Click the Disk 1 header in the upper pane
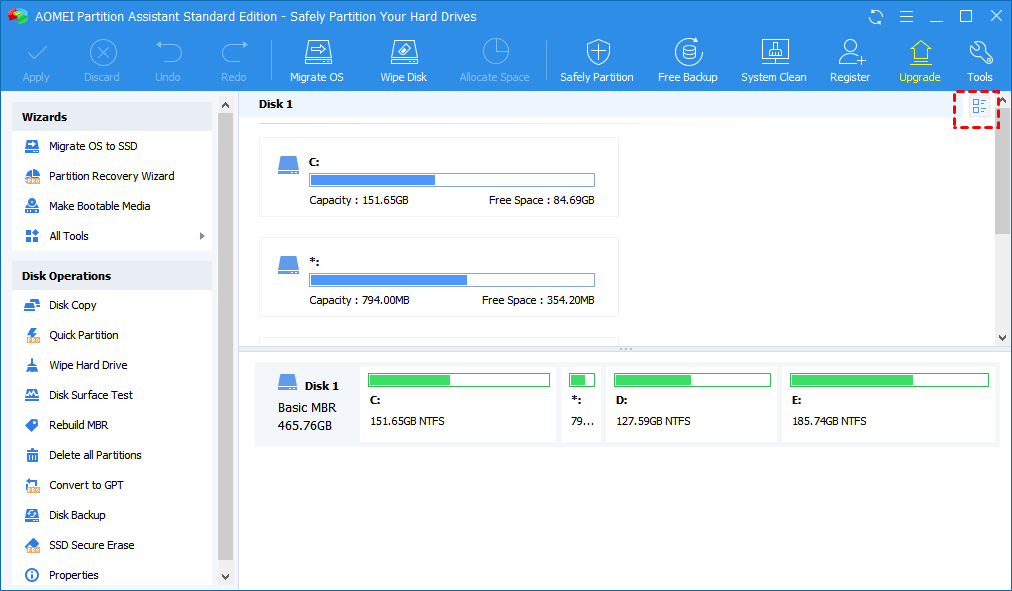 point(276,104)
